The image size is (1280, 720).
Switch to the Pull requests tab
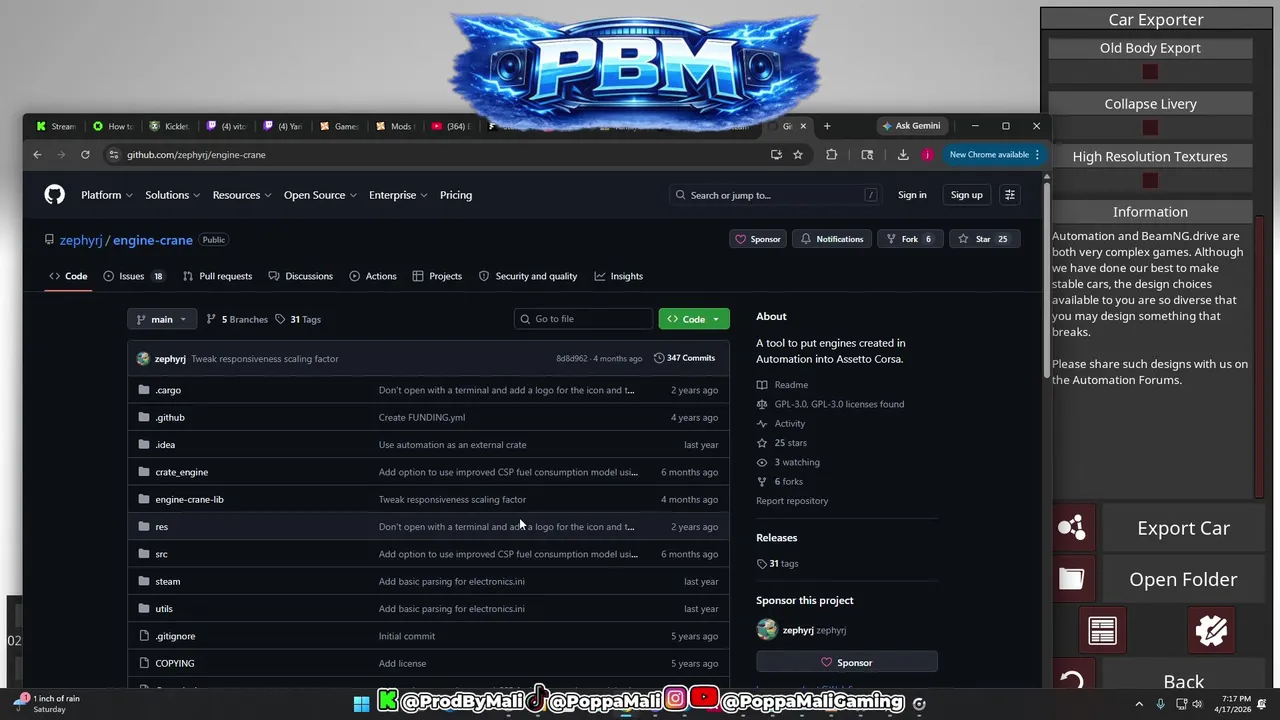(x=217, y=276)
